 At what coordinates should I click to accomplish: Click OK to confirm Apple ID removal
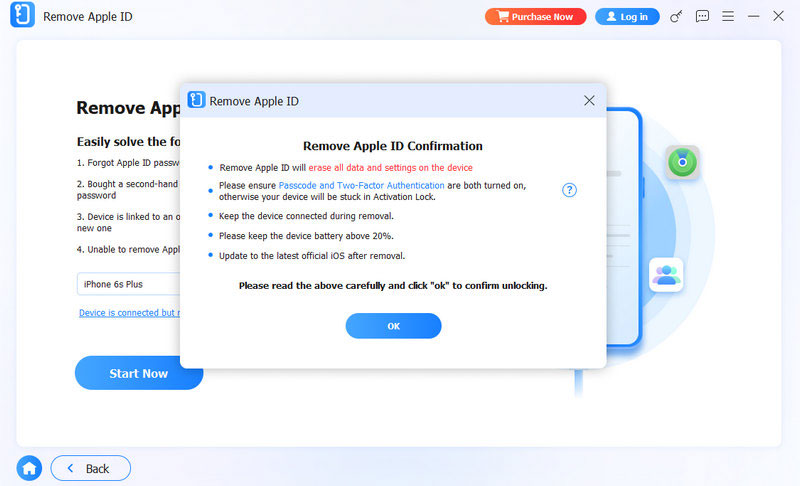coord(393,326)
